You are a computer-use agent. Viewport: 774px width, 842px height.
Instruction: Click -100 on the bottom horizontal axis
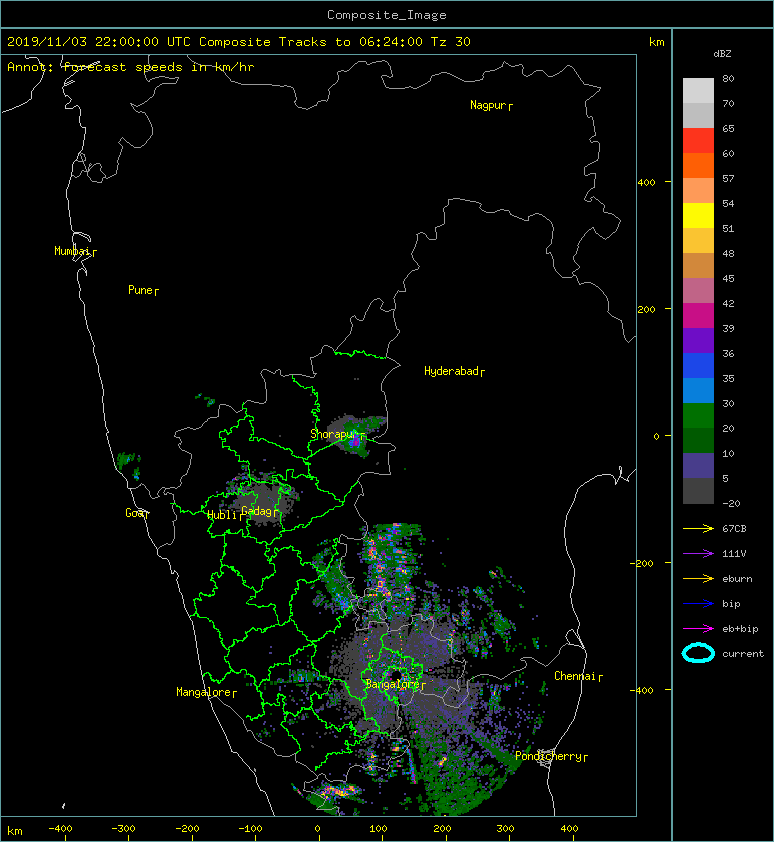click(x=250, y=829)
